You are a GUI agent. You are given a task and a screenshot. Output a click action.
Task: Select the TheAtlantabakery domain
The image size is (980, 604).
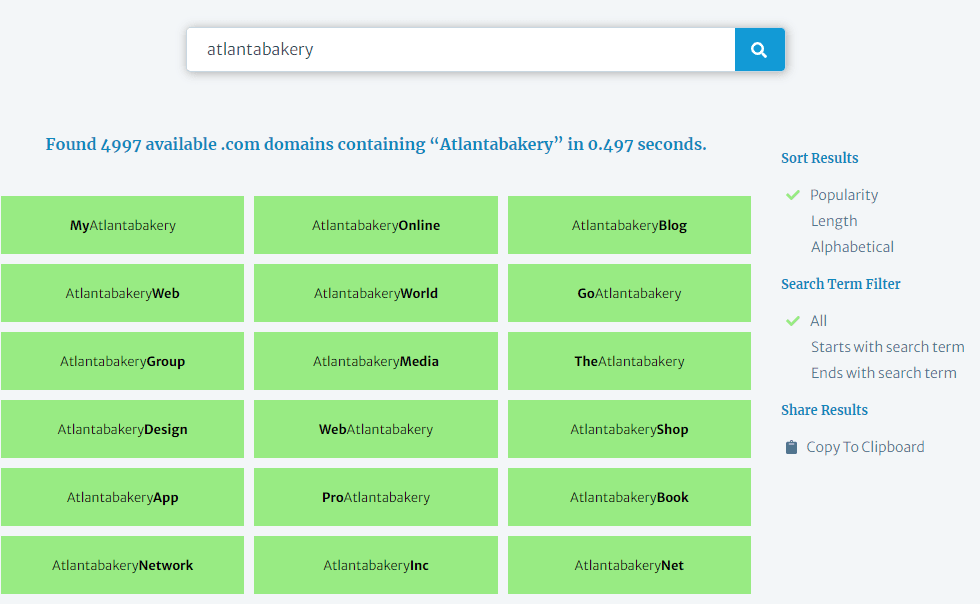629,361
